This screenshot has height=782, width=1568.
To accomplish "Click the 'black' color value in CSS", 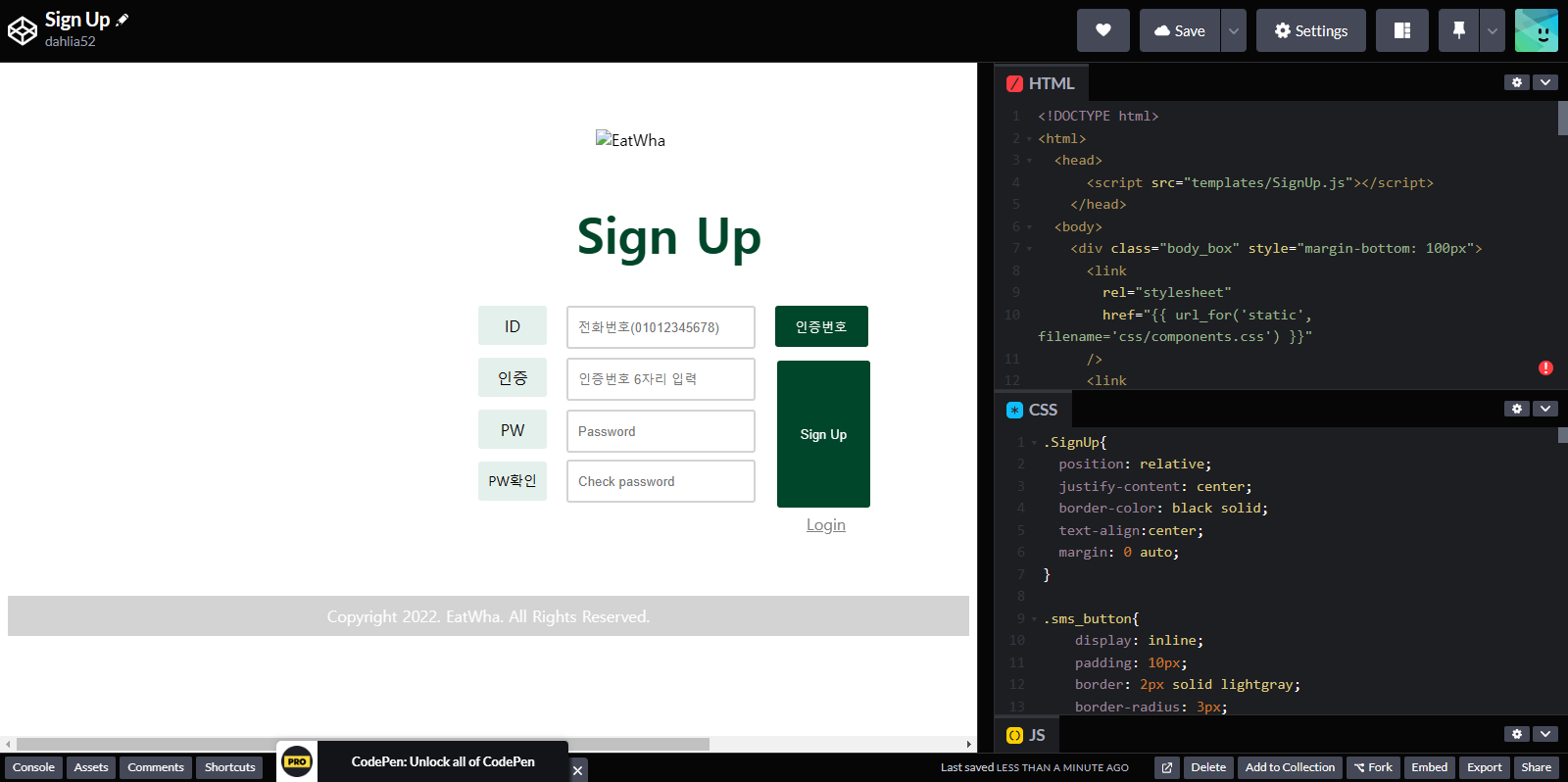I will [1192, 509].
